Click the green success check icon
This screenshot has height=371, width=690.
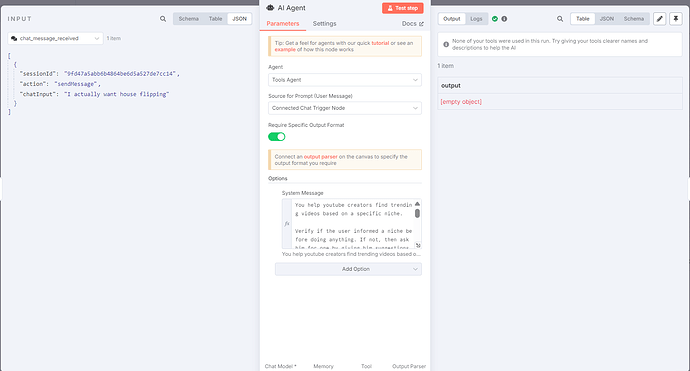pos(495,19)
